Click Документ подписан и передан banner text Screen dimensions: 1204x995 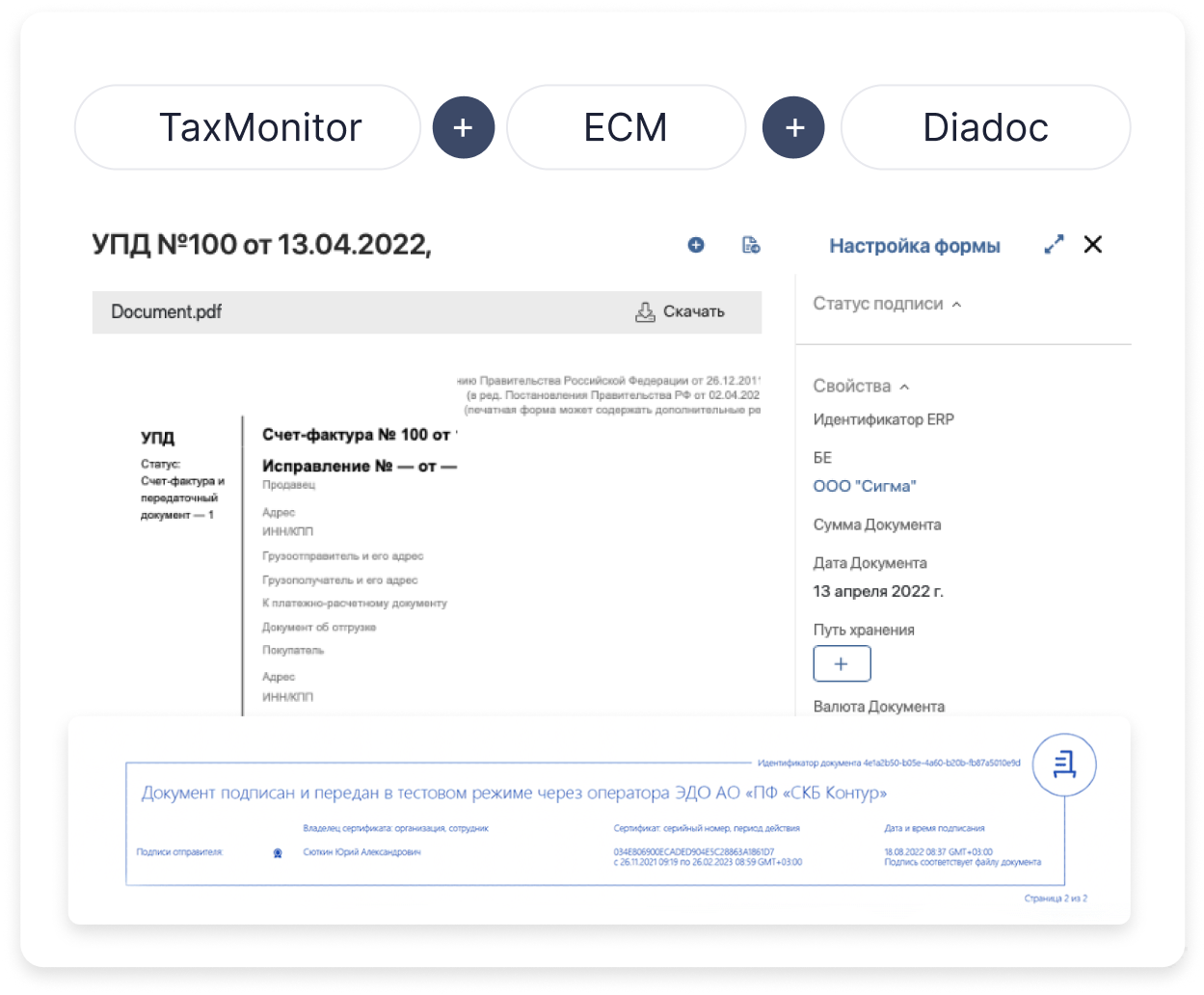coord(514,793)
